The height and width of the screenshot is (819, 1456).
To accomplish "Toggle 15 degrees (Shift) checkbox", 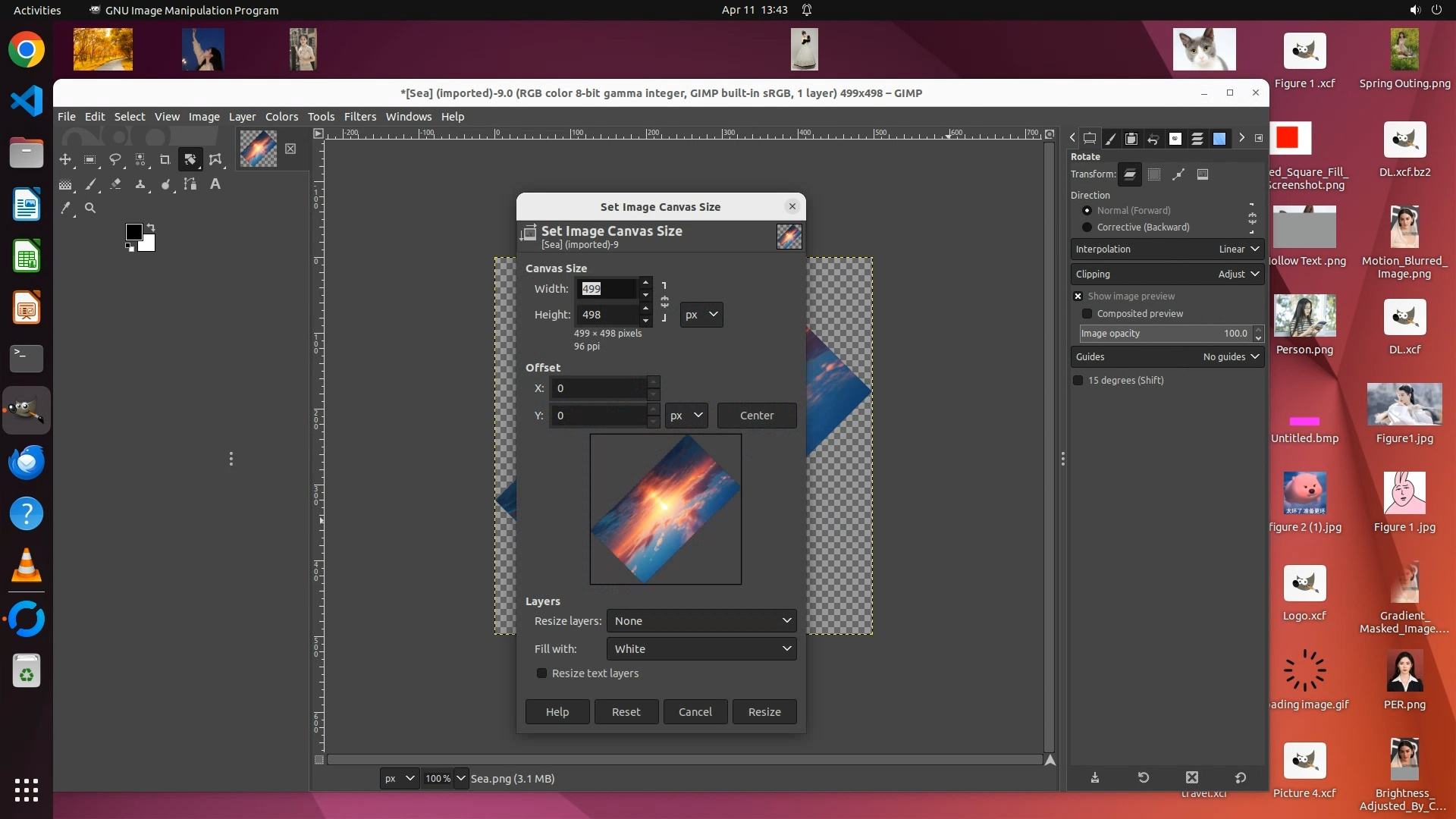I will (1078, 381).
